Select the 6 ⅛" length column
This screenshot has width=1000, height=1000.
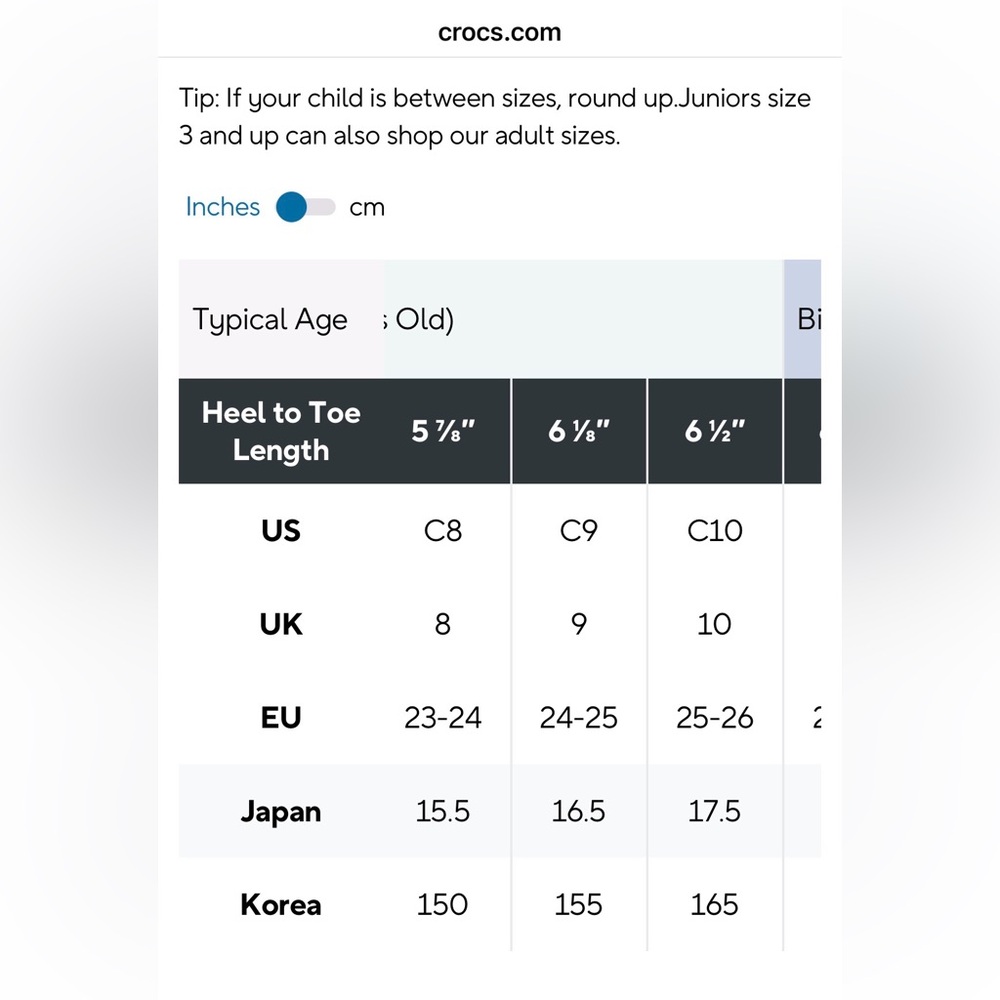(x=578, y=431)
